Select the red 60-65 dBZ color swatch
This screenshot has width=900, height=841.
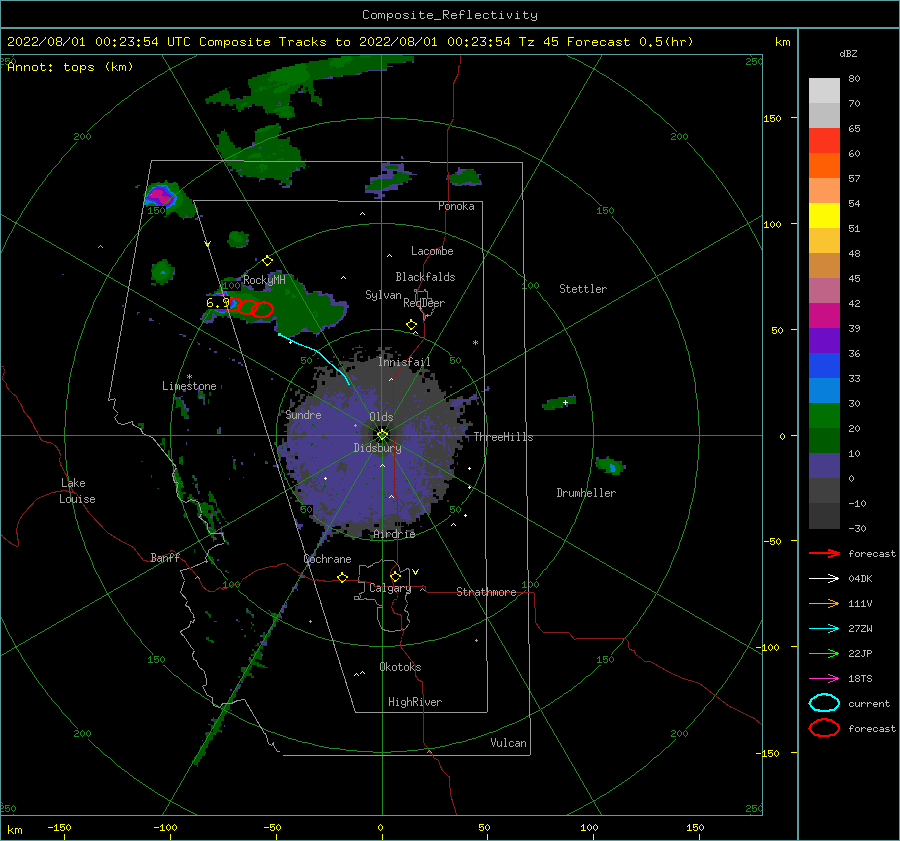[824, 141]
